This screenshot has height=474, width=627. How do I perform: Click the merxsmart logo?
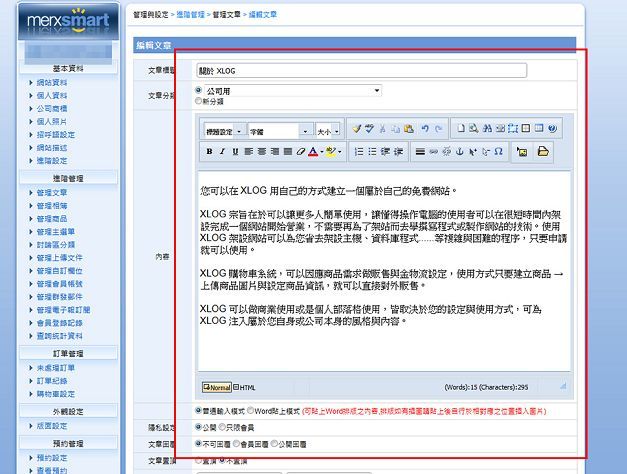point(68,21)
